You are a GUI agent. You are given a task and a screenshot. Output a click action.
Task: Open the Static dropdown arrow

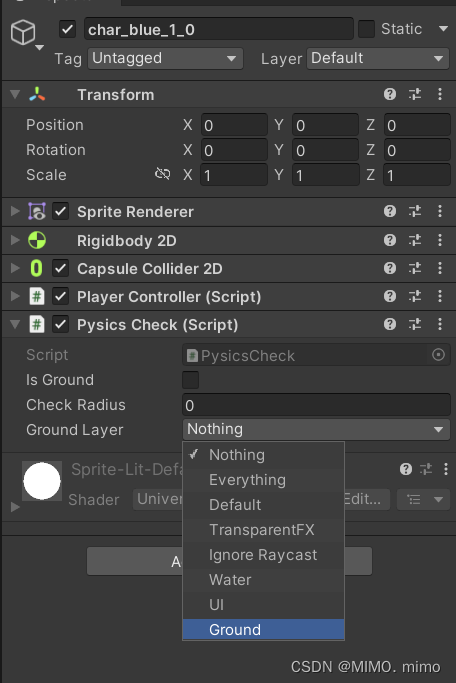(443, 29)
